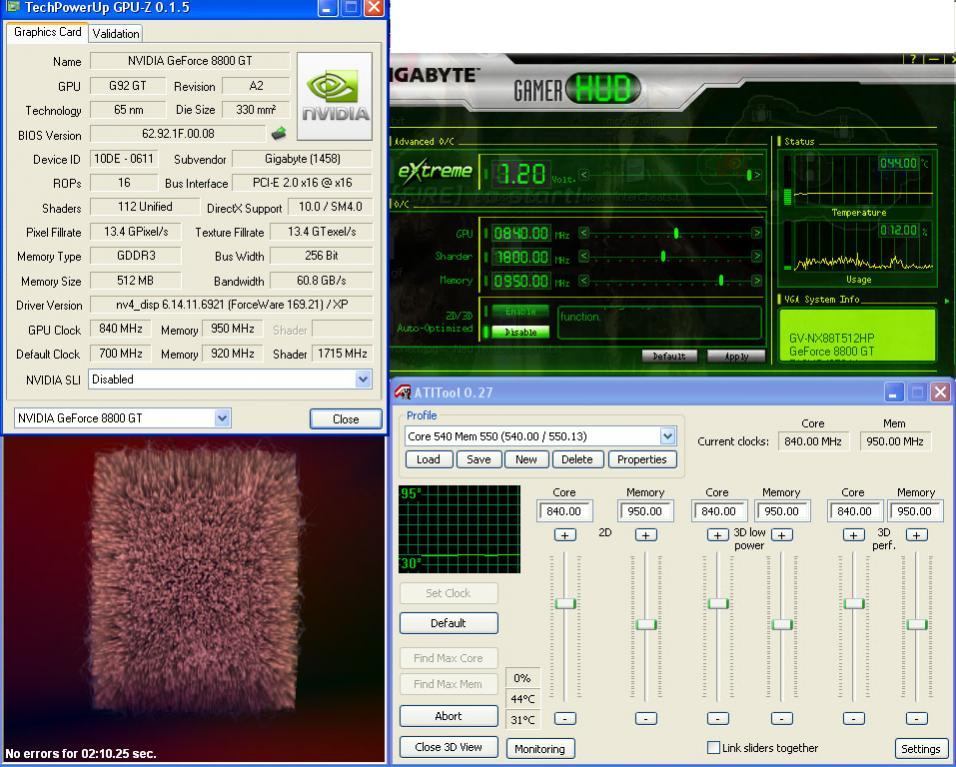Turn on Enable for 2D/3D Auto-Optimized
956x767 pixels.
tap(520, 311)
